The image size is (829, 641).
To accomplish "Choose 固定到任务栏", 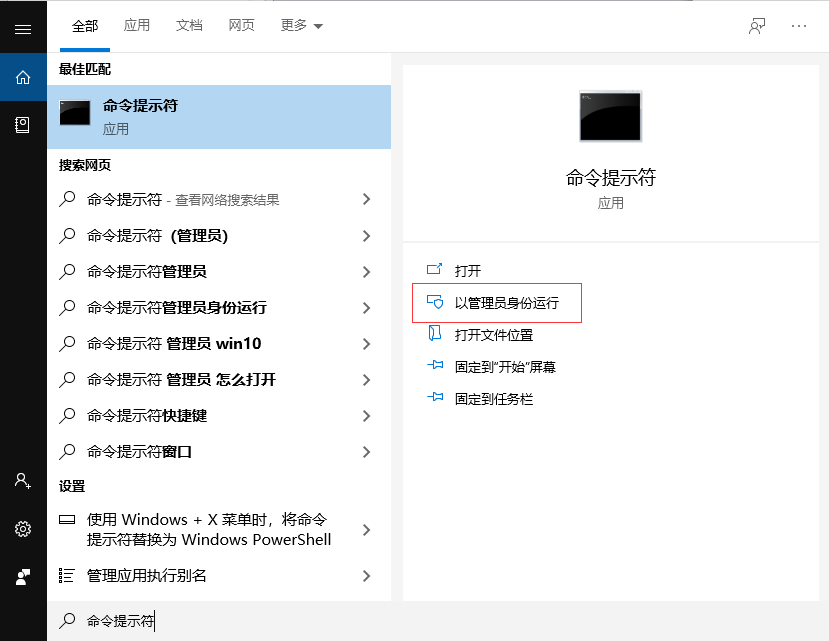I will click(x=494, y=399).
